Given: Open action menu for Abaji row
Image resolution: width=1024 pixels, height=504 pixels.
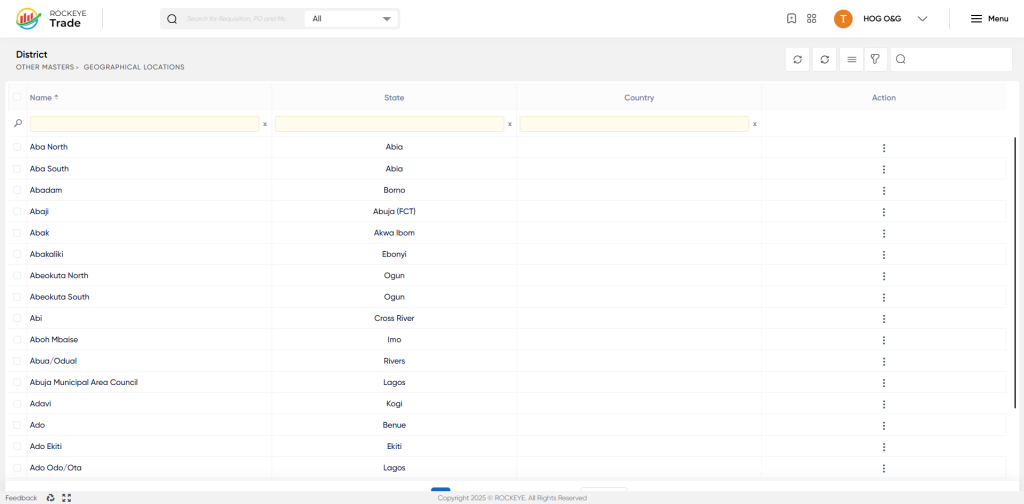Looking at the screenshot, I should tap(884, 212).
